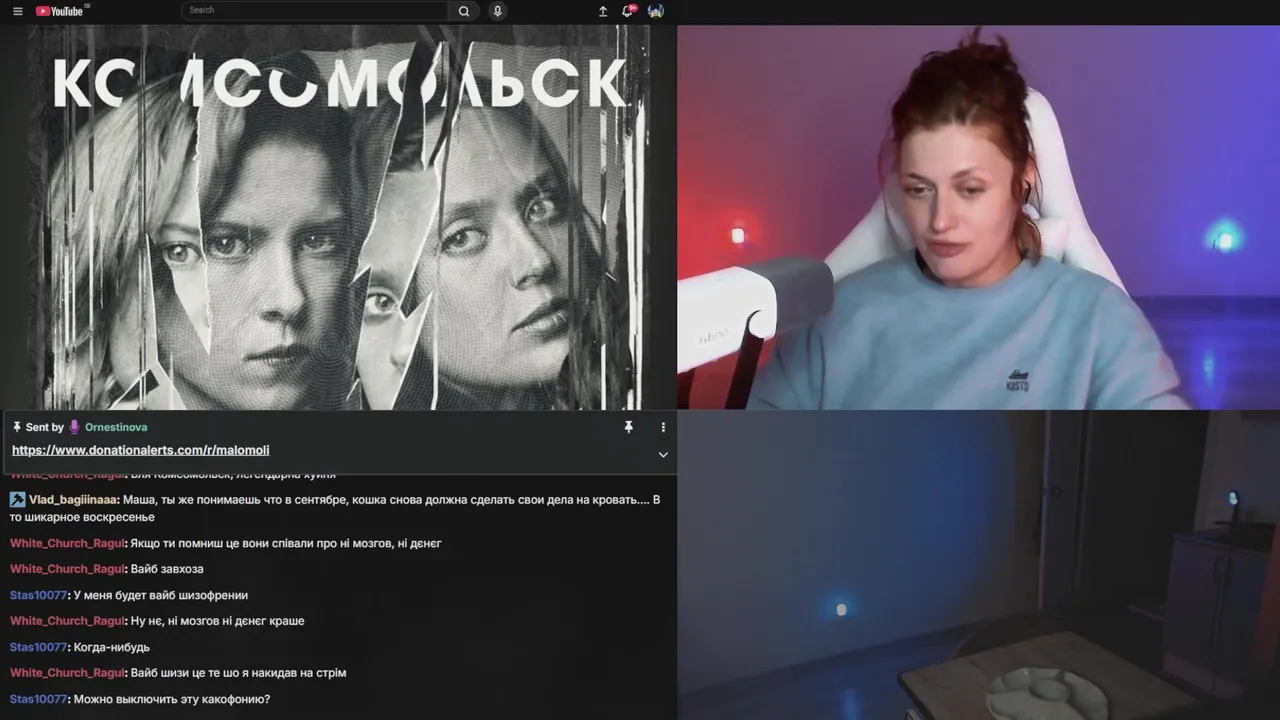The height and width of the screenshot is (720, 1280).
Task: Click message 'Можно выключить эту какофонию?'
Action: pyautogui.click(x=171, y=699)
